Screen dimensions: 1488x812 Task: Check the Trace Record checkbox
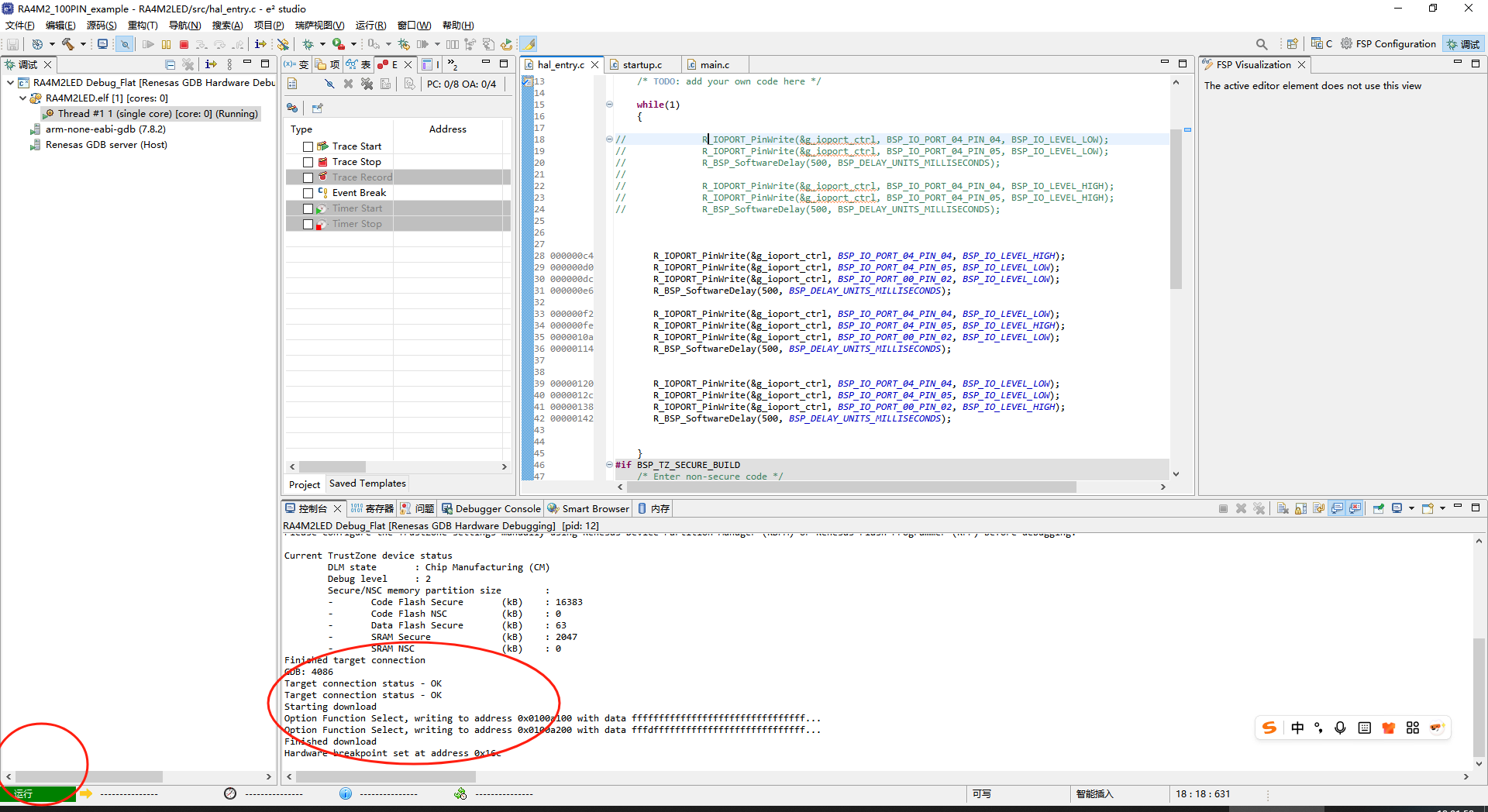pyautogui.click(x=308, y=177)
